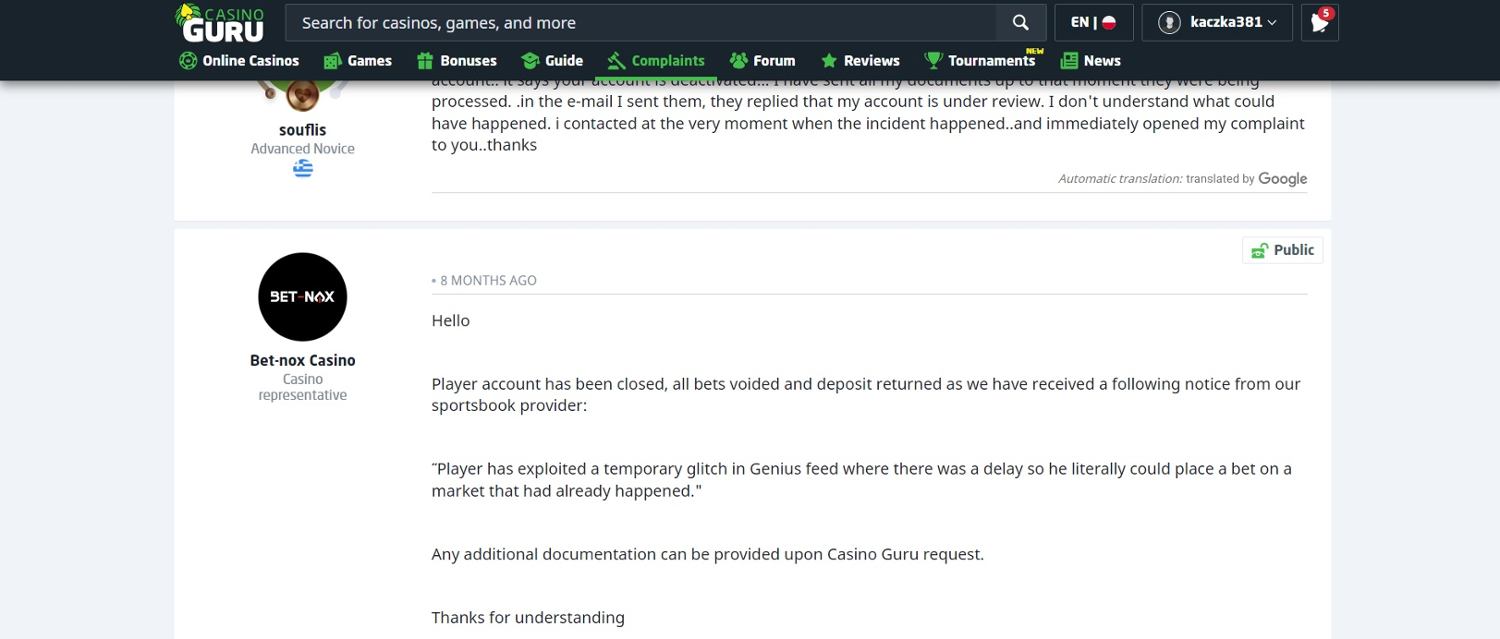Click the Public unlocked padlock badge

pyautogui.click(x=1282, y=250)
